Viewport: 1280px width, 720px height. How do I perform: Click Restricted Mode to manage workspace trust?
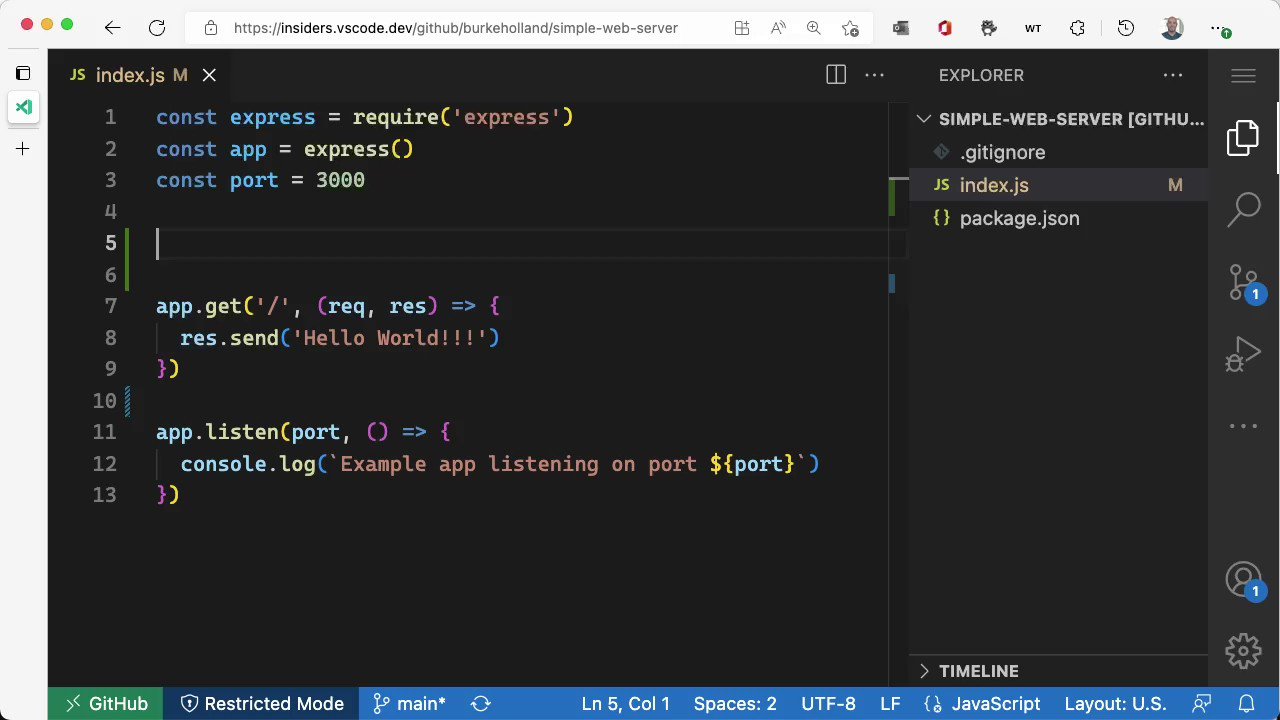pos(262,703)
